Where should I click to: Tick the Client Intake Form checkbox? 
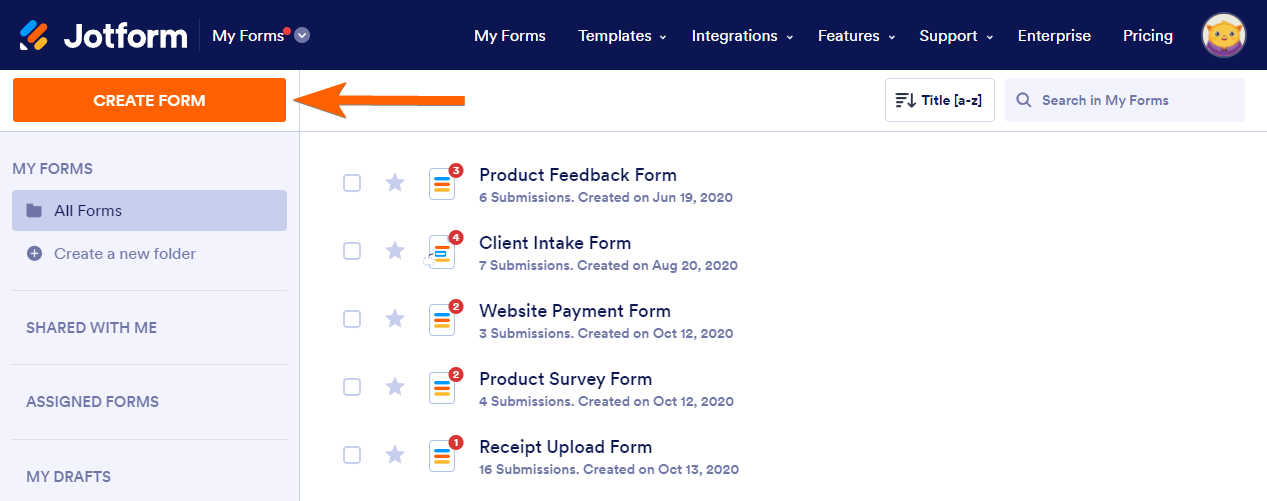pyautogui.click(x=352, y=251)
